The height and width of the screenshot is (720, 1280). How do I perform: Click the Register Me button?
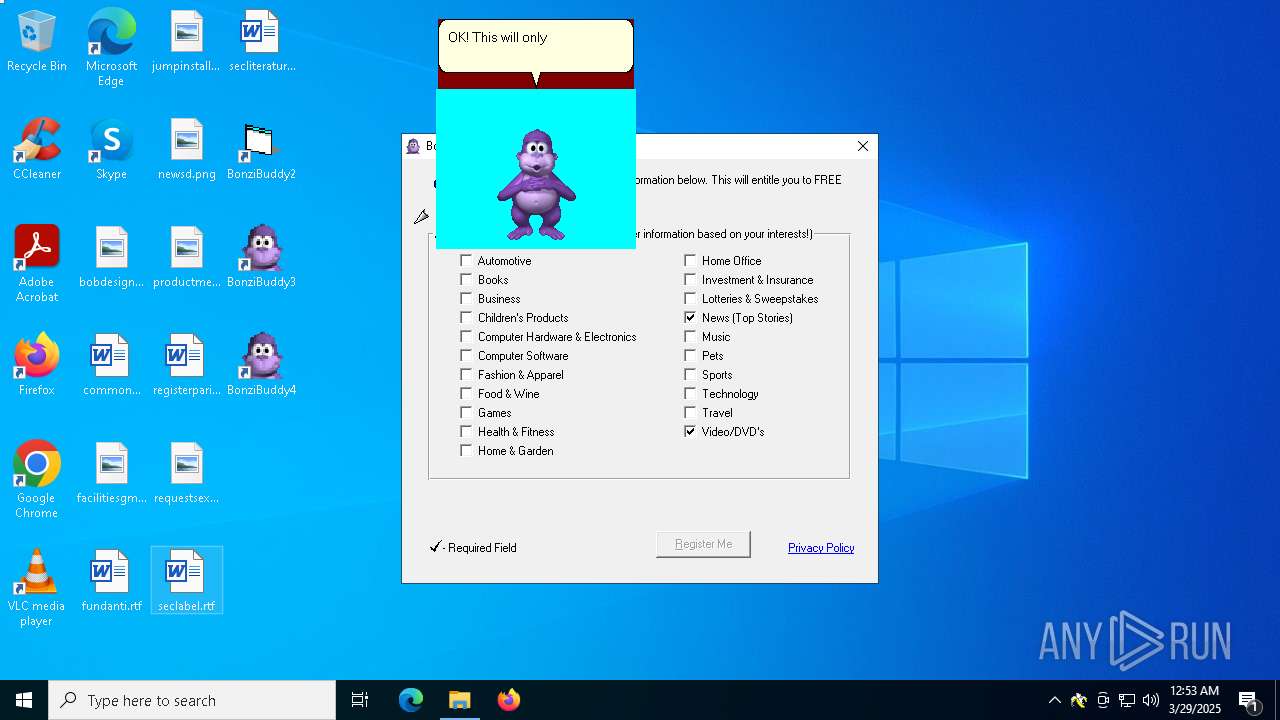703,544
